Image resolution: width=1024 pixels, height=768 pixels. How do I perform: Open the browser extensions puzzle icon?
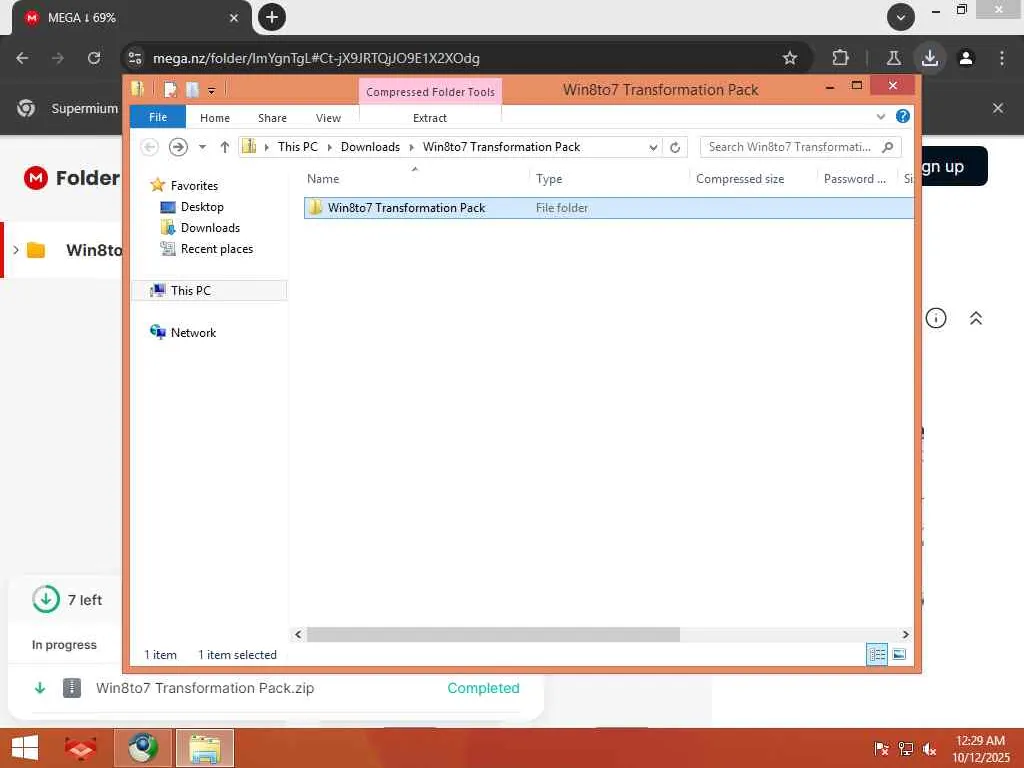pyautogui.click(x=840, y=58)
